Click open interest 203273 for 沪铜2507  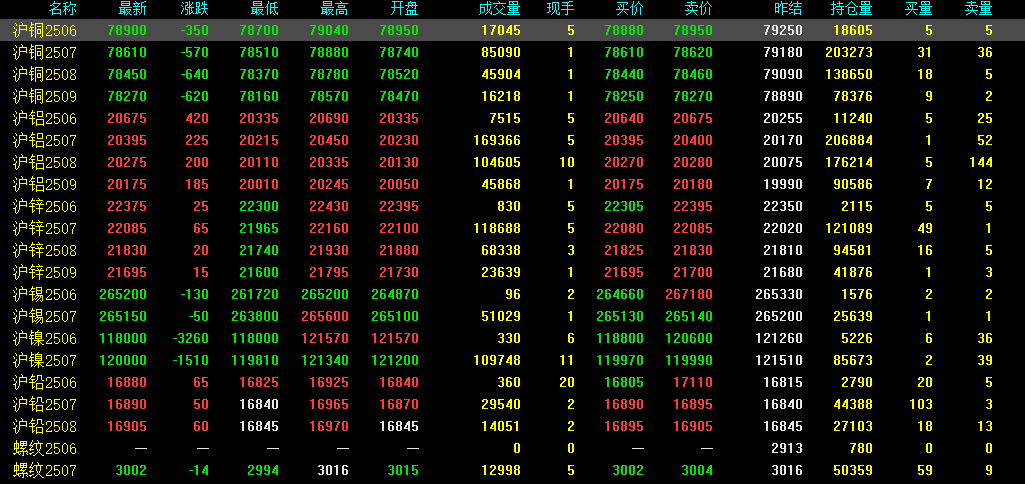pos(851,52)
